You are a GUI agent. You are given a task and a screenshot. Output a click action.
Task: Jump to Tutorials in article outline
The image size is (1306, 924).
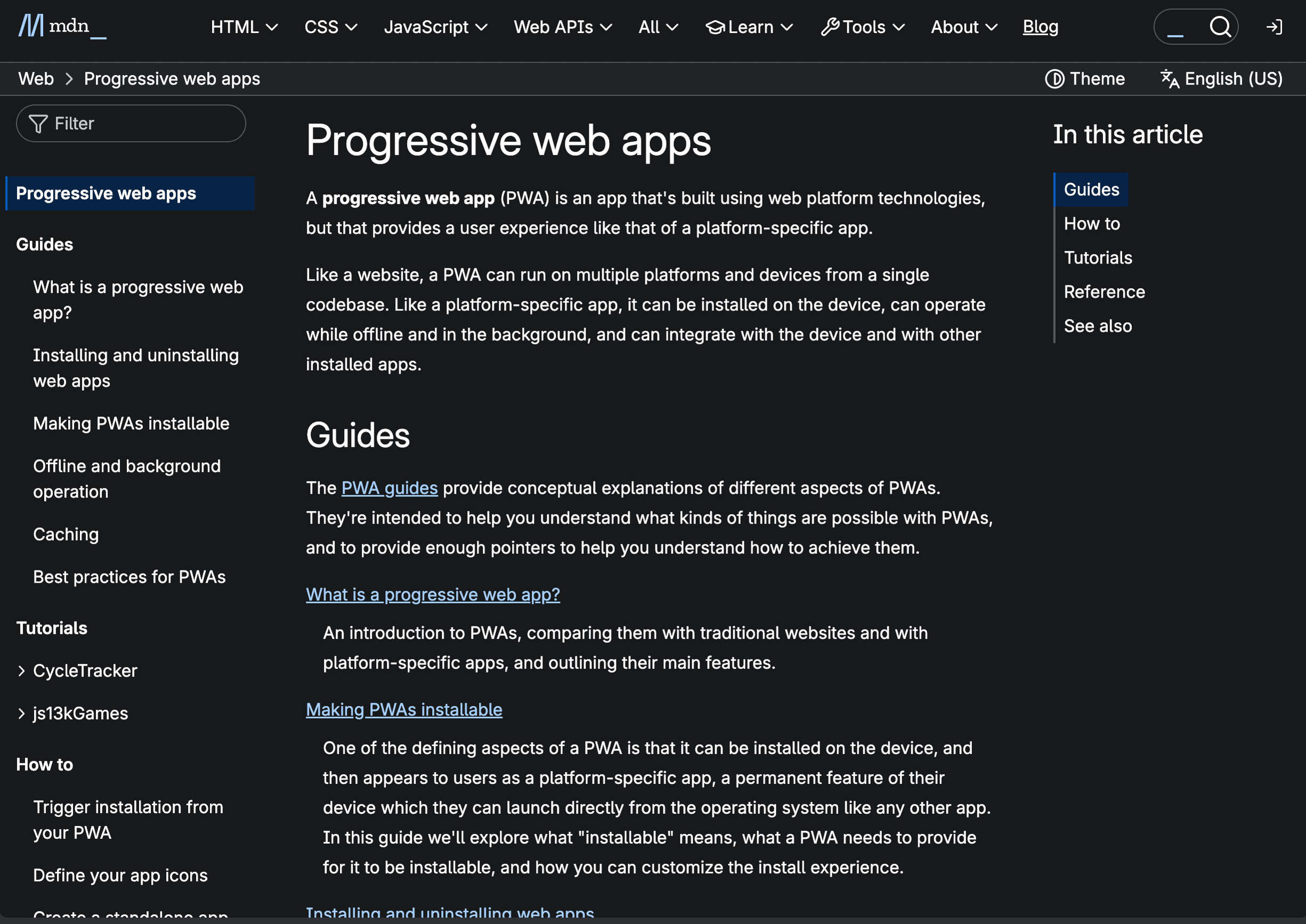(1098, 258)
